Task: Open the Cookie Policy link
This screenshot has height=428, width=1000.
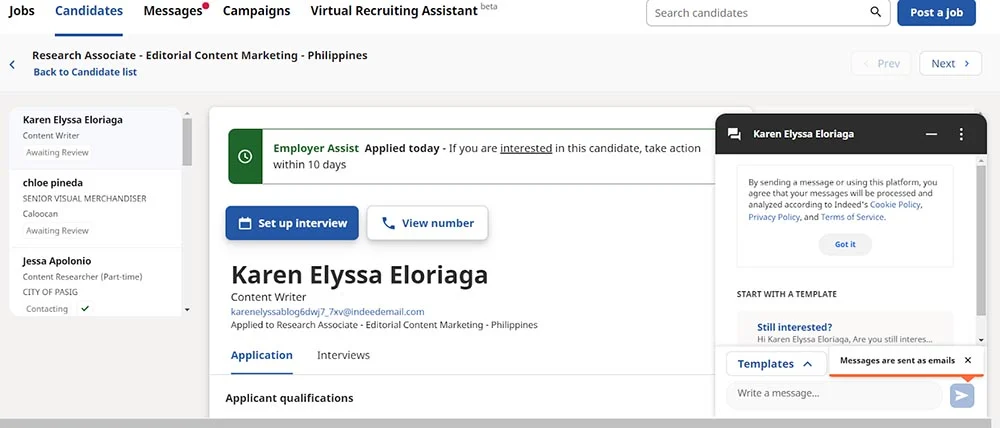Action: tap(895, 205)
